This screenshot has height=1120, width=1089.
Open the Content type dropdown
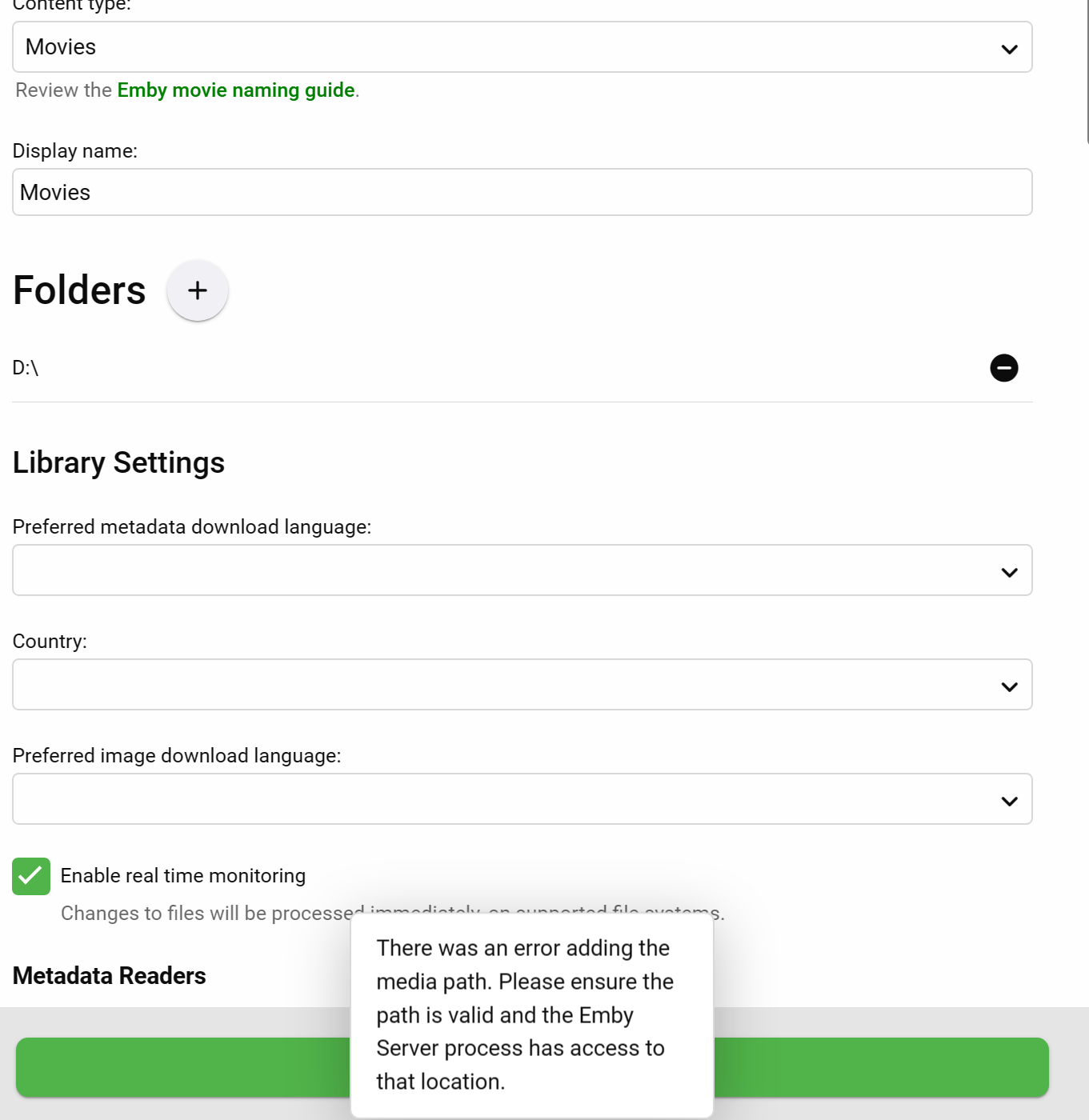click(522, 47)
